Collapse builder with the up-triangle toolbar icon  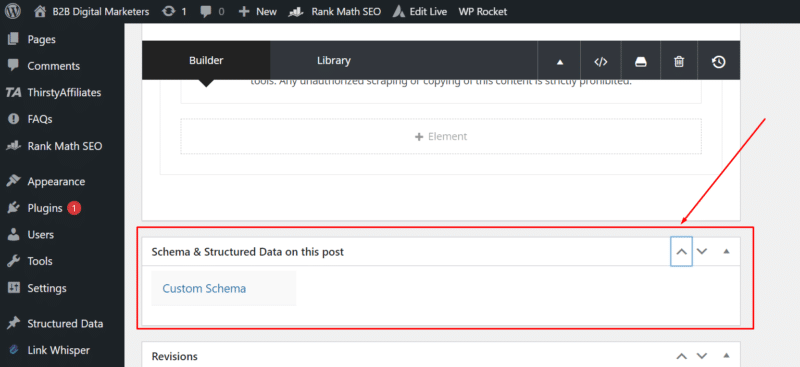[560, 62]
